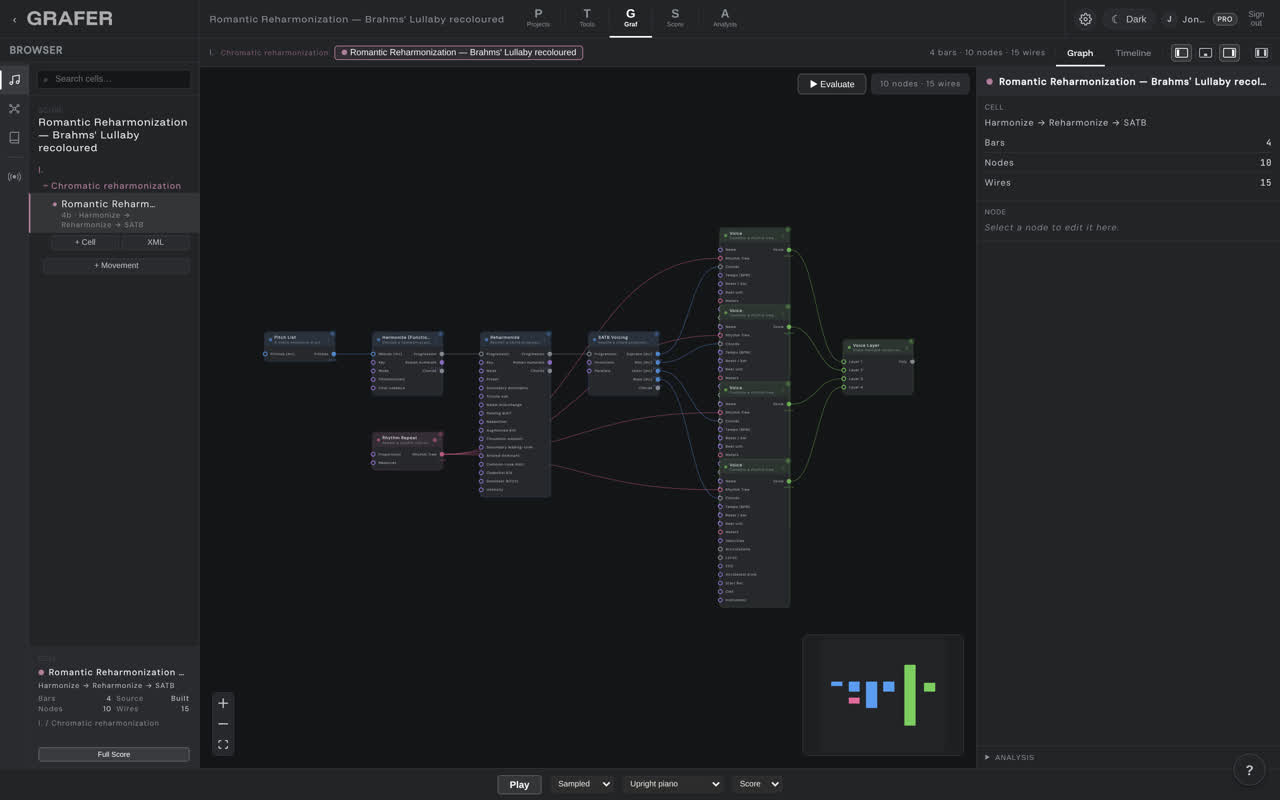This screenshot has width=1280, height=800.
Task: Open the Sampled dropdown
Action: tap(581, 784)
